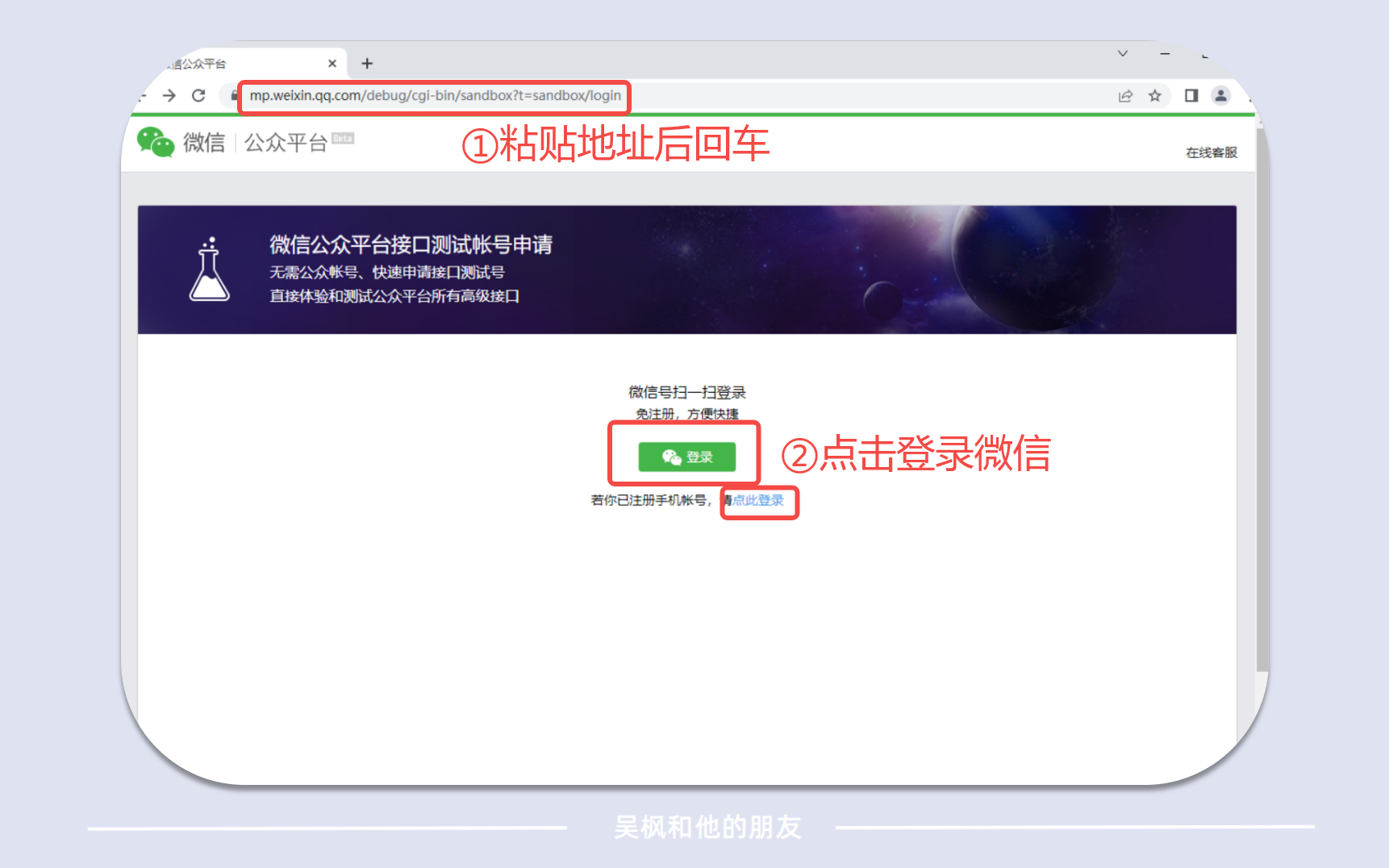Click the flask icon in banner
This screenshot has height=868, width=1389.
pos(210,269)
